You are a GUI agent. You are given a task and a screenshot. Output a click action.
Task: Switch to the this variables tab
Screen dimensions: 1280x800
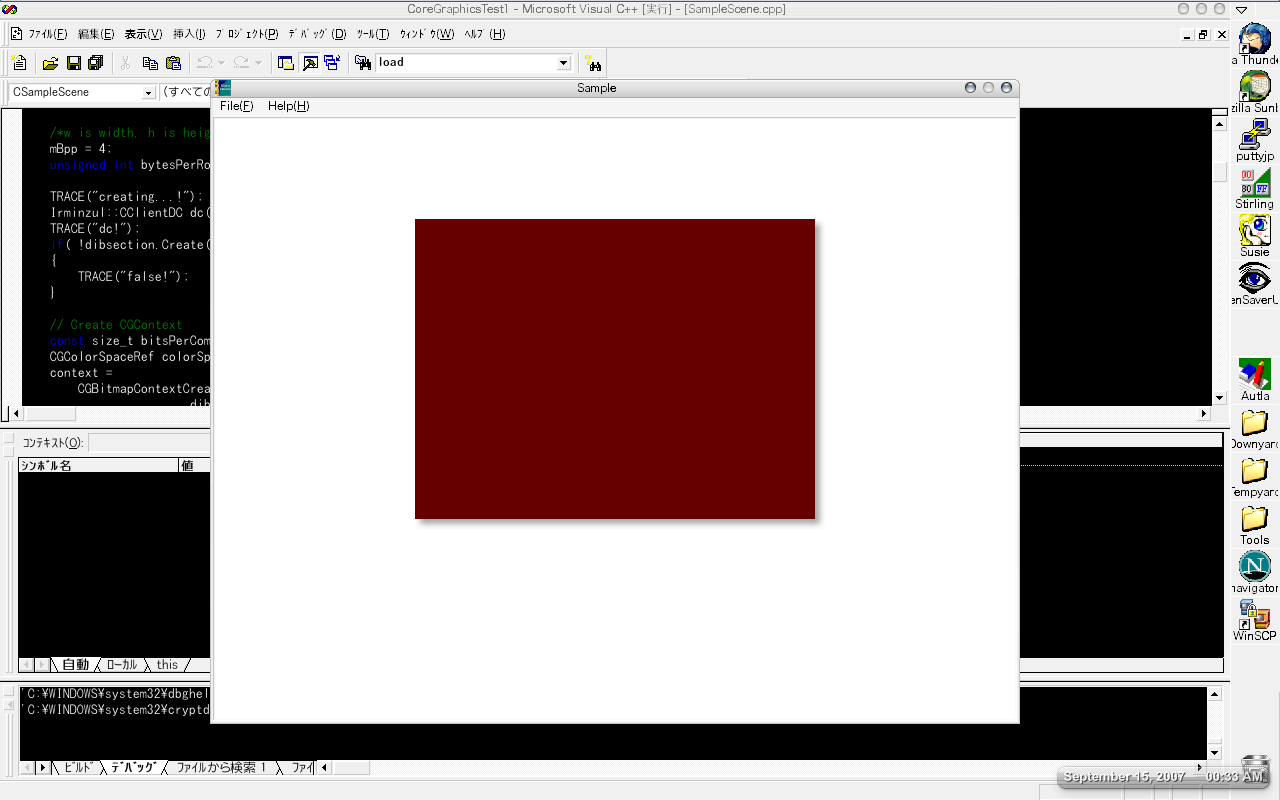(167, 664)
